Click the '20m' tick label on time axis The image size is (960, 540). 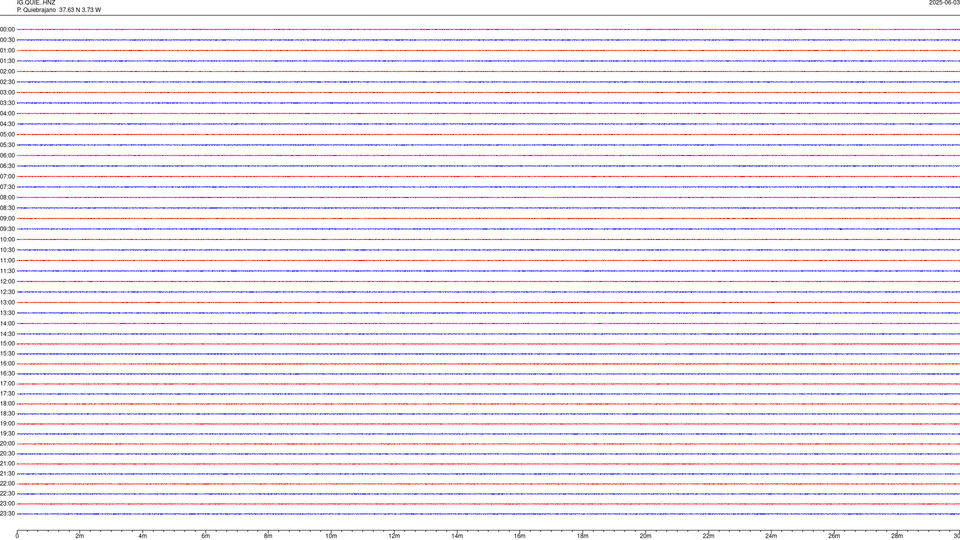coord(645,536)
